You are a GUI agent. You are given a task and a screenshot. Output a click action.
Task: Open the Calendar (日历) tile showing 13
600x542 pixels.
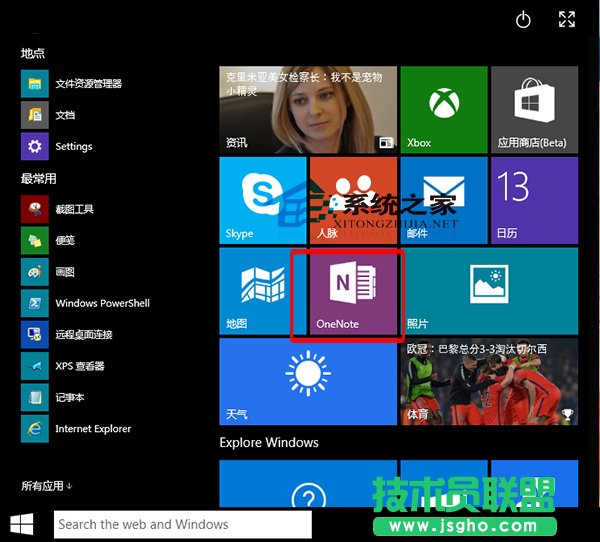tap(532, 200)
